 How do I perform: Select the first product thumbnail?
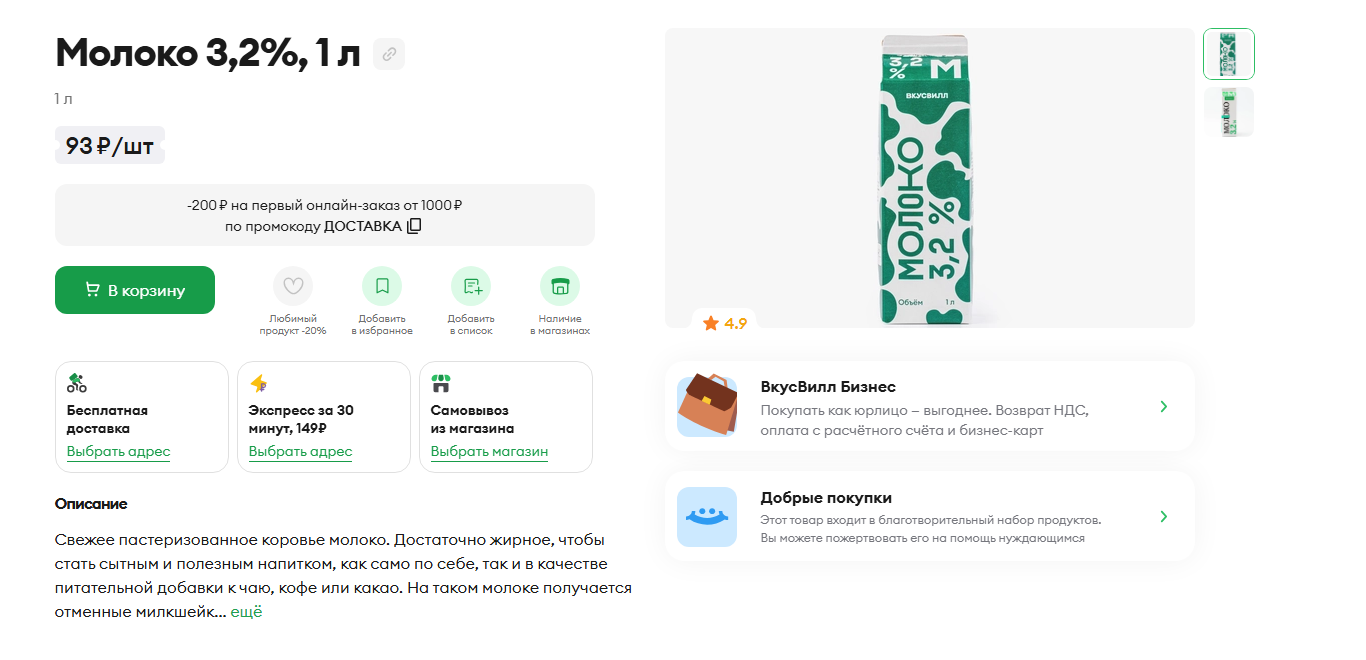coord(1229,54)
